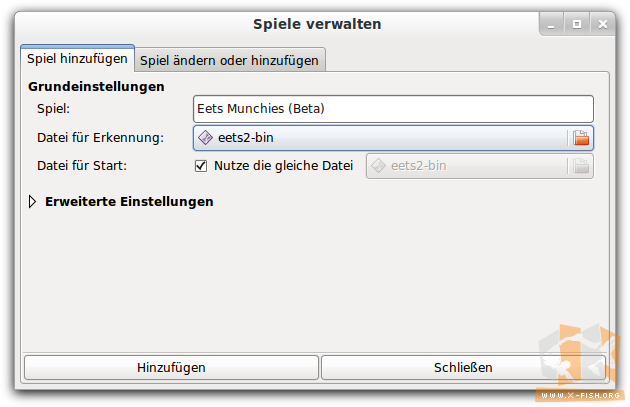Minimize the Spiele verwalten window

pos(553,23)
